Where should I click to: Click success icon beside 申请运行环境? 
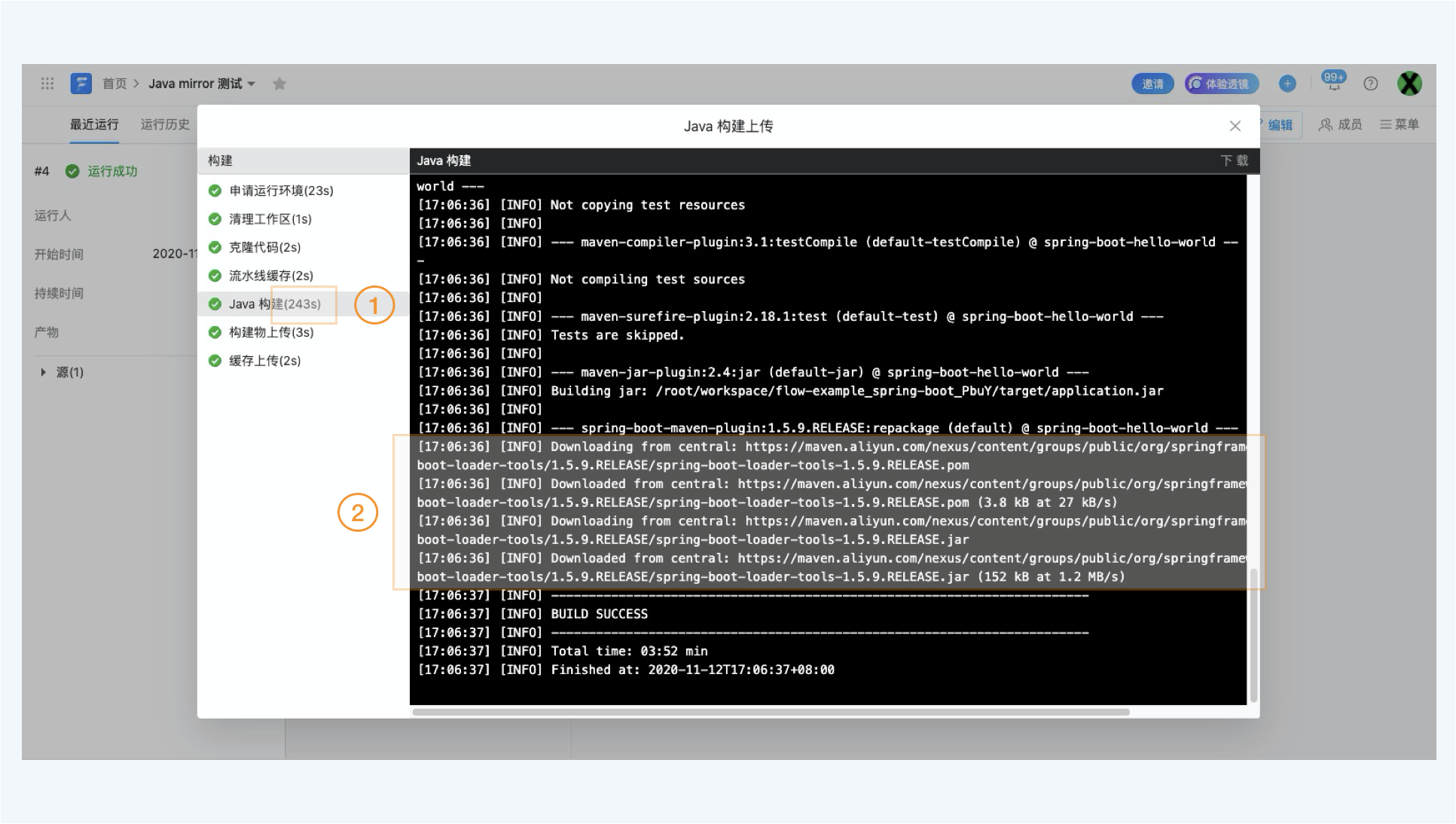pyautogui.click(x=215, y=191)
